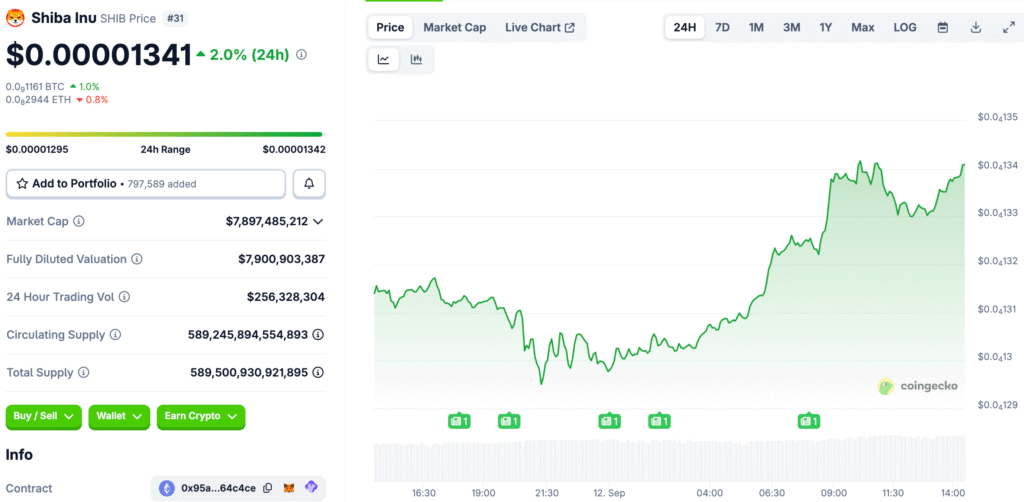Viewport: 1024px width, 502px height.
Task: Click Market Cap value $7,897,485,212
Action: (267, 221)
